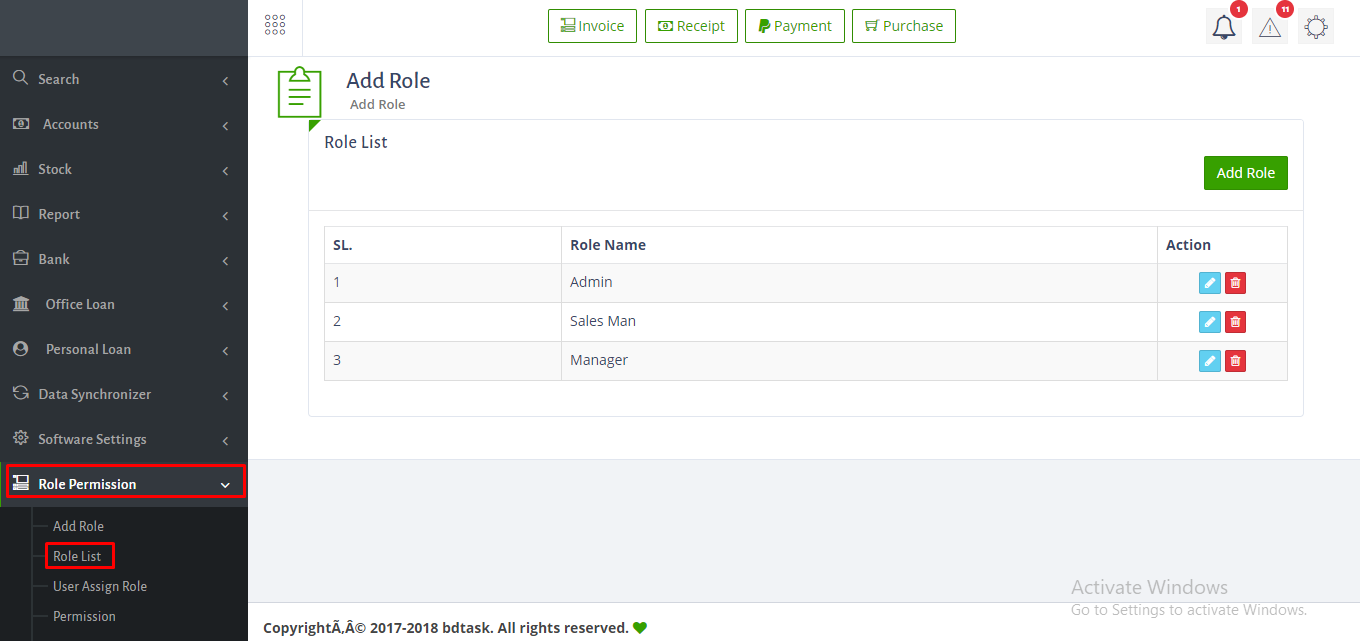Delete the Manager role via trash icon
This screenshot has width=1360, height=641.
coord(1235,361)
